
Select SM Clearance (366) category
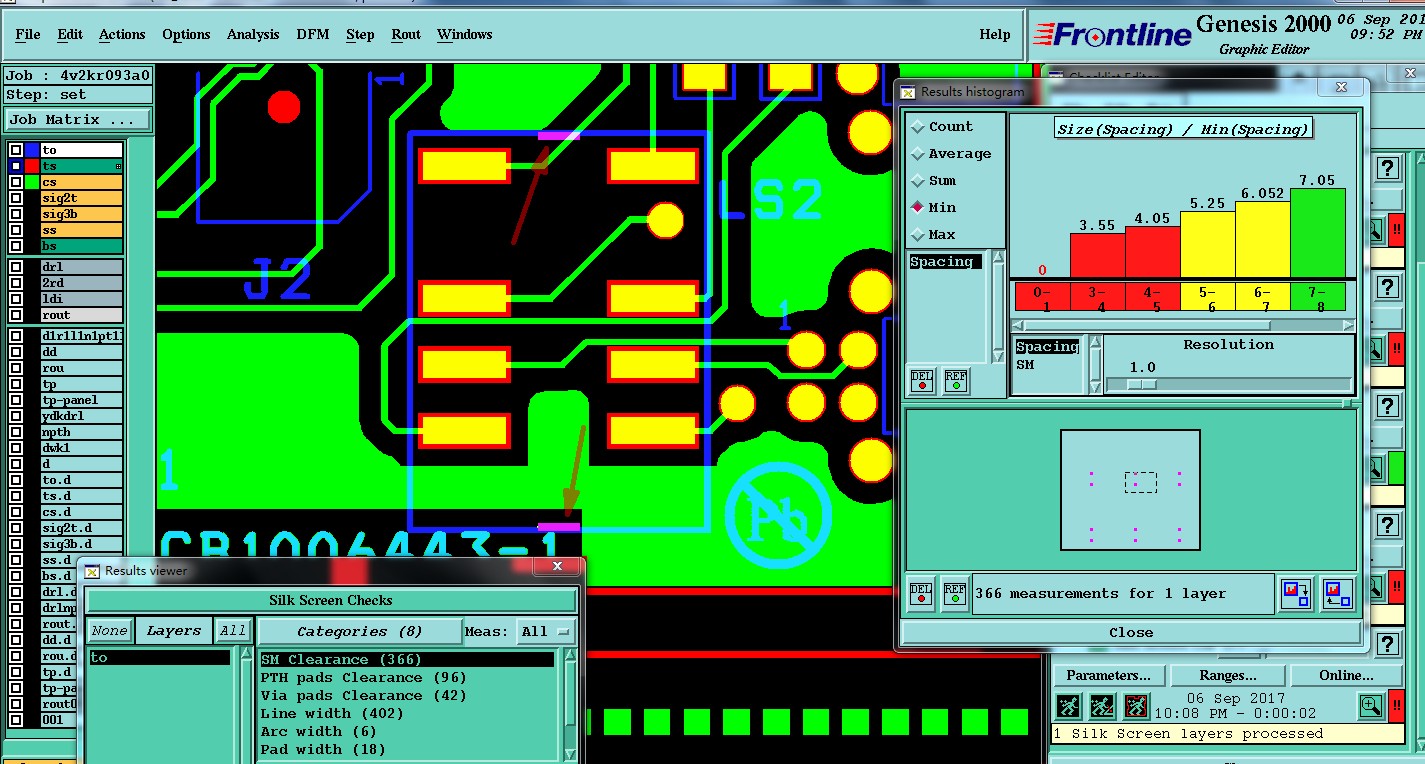[407, 660]
